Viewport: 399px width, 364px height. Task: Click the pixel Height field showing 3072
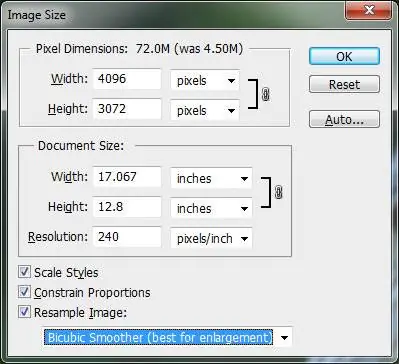click(x=127, y=109)
